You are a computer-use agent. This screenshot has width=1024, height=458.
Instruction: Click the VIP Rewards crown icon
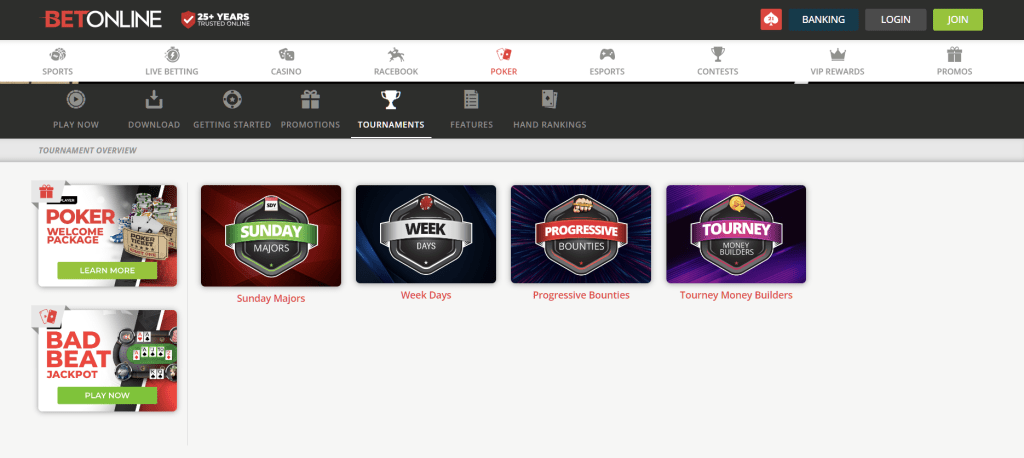tap(837, 54)
